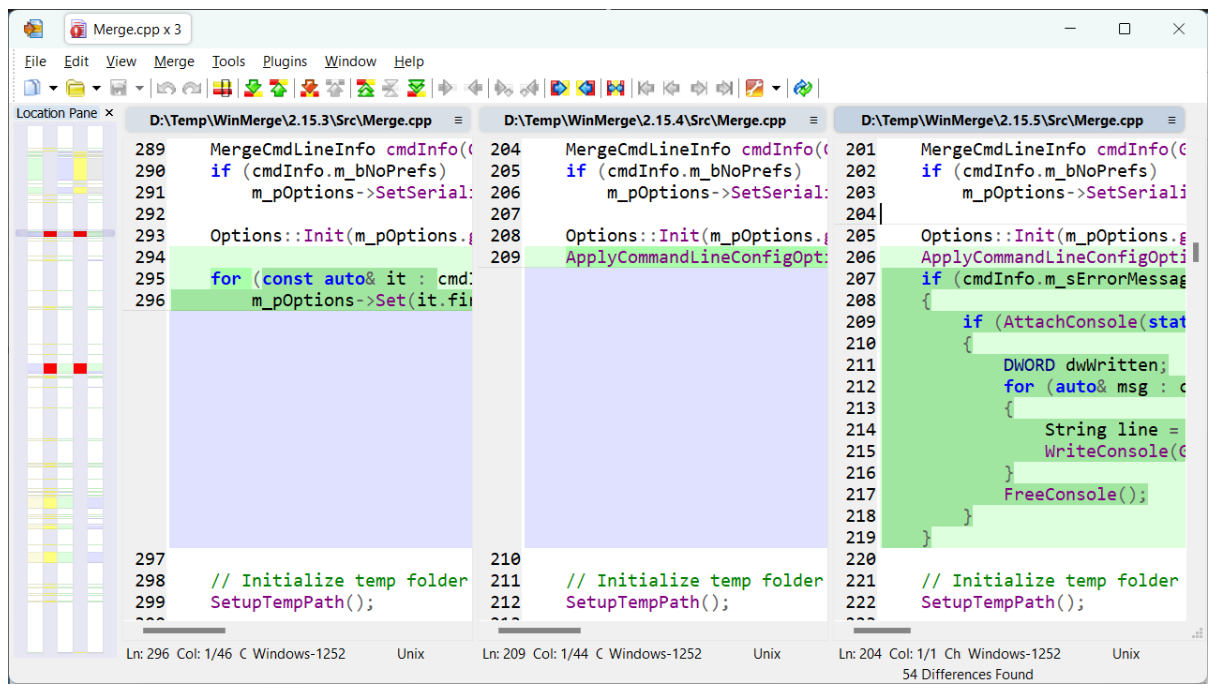
Task: Close the Location Pane
Action: coord(109,113)
